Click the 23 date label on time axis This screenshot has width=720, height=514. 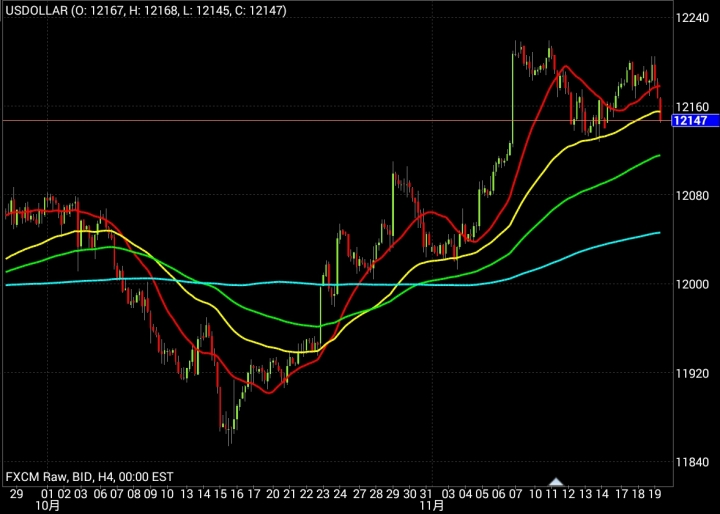pyautogui.click(x=322, y=494)
